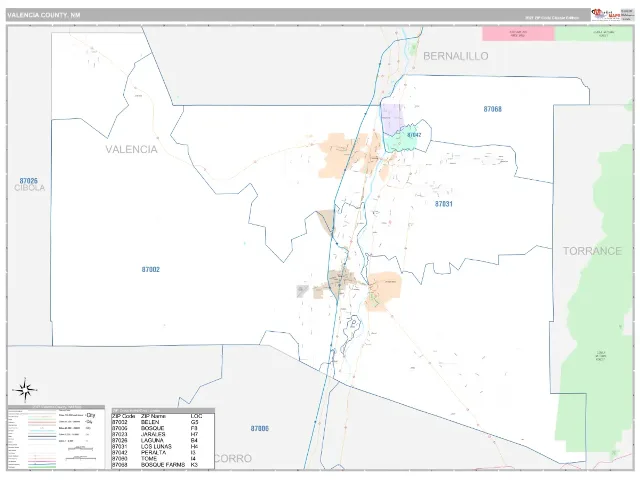Image resolution: width=640 pixels, height=480 pixels.
Task: Click BOSQUE FARMS in the ZIP table
Action: coord(163,465)
